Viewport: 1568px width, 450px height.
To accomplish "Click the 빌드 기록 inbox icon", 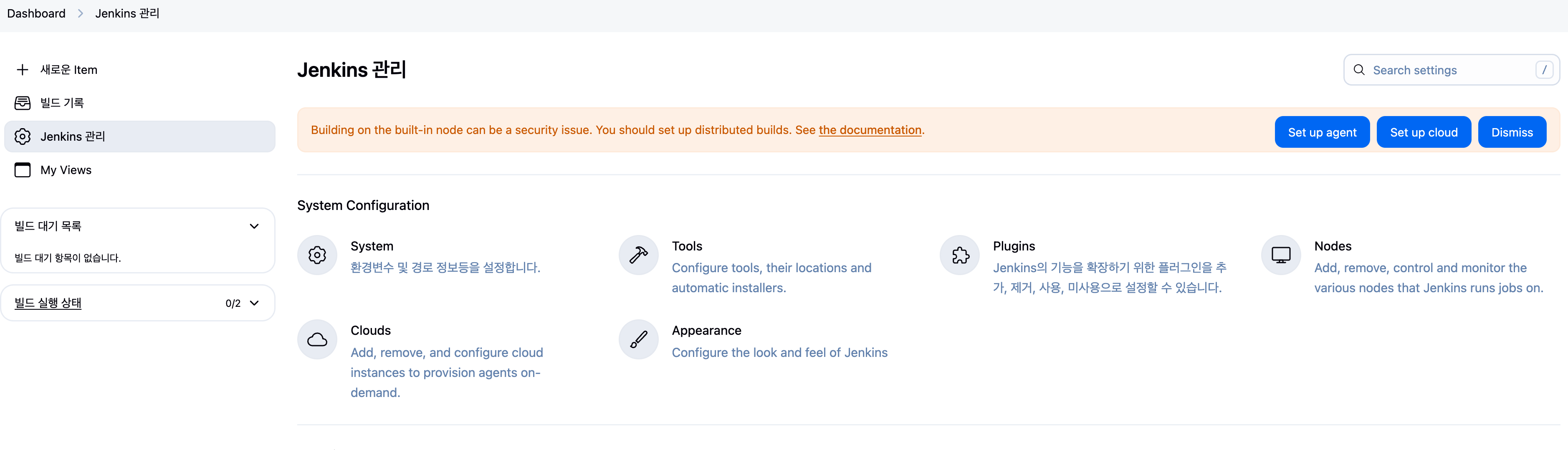I will (x=23, y=103).
